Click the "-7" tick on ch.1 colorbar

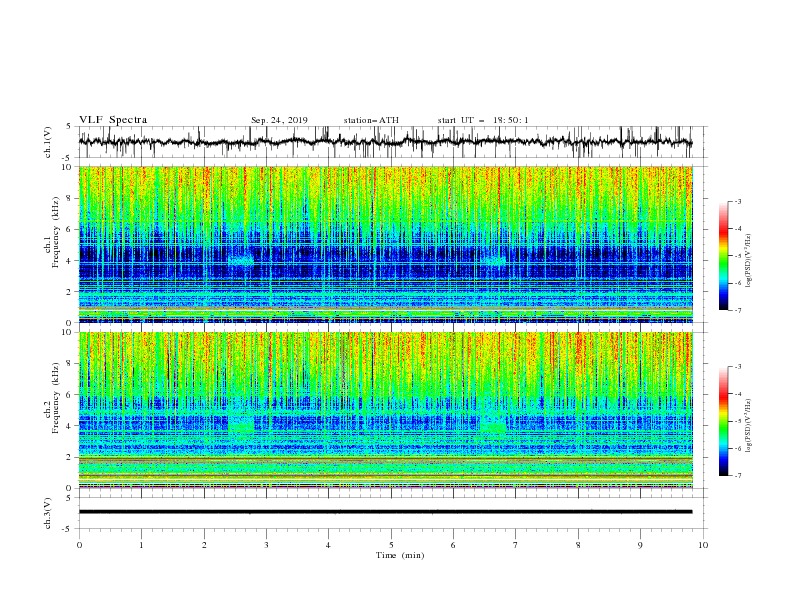pos(737,310)
